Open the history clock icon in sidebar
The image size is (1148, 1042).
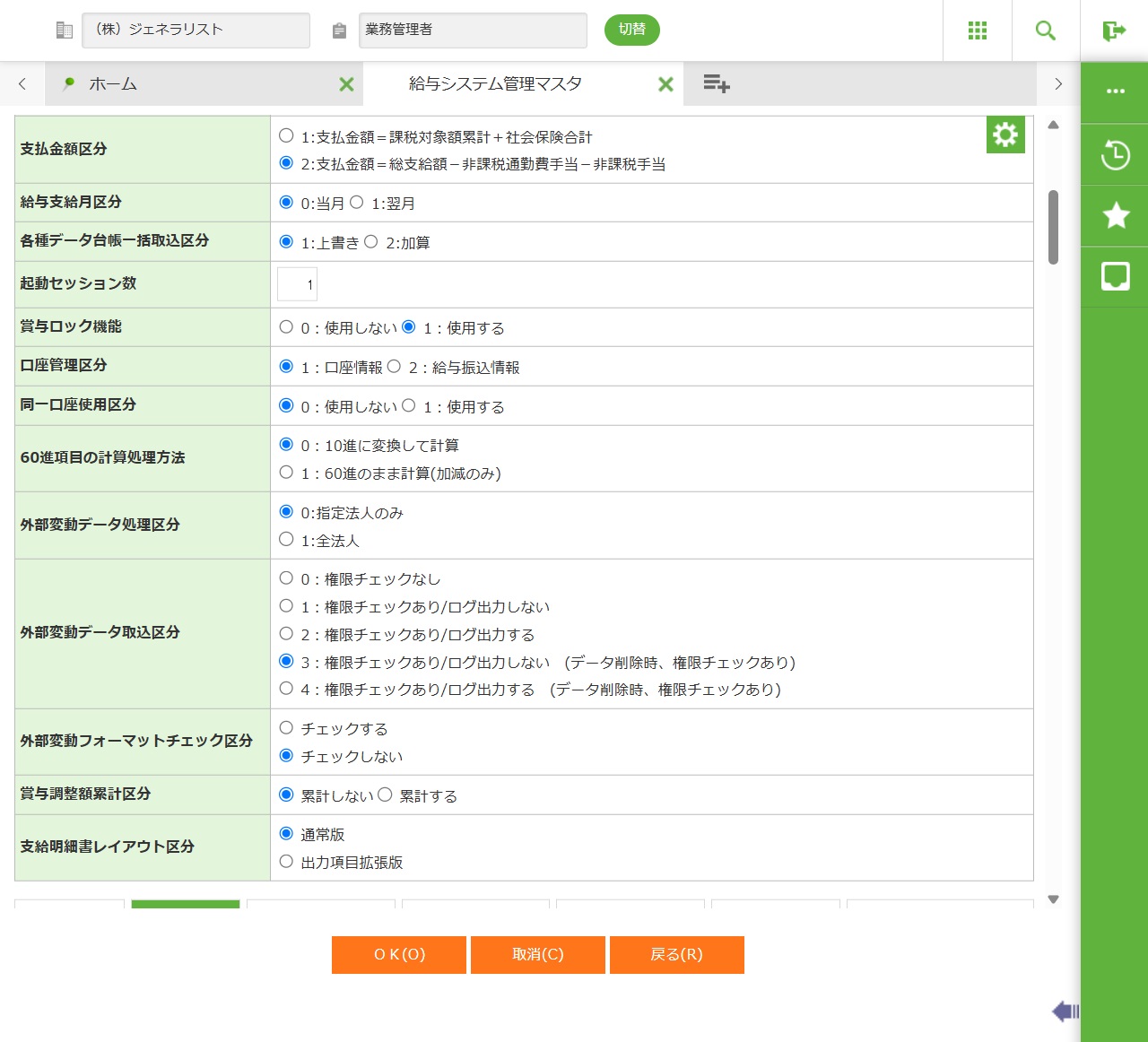tap(1115, 154)
